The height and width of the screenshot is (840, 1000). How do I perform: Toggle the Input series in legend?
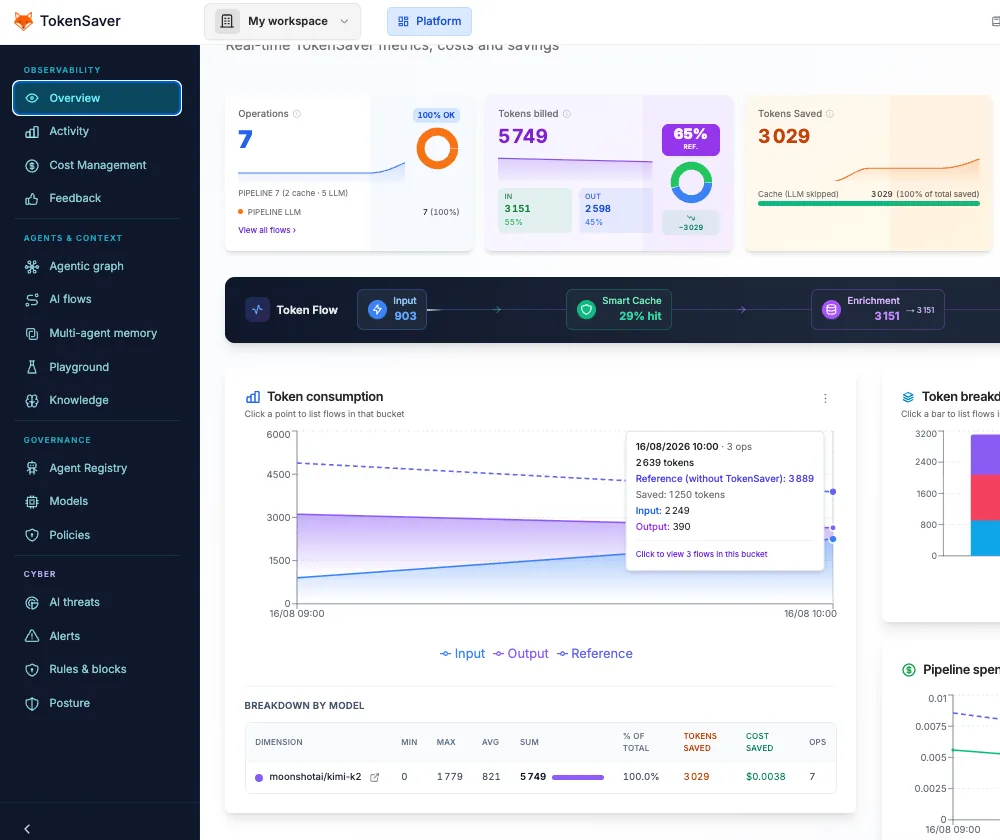[462, 654]
